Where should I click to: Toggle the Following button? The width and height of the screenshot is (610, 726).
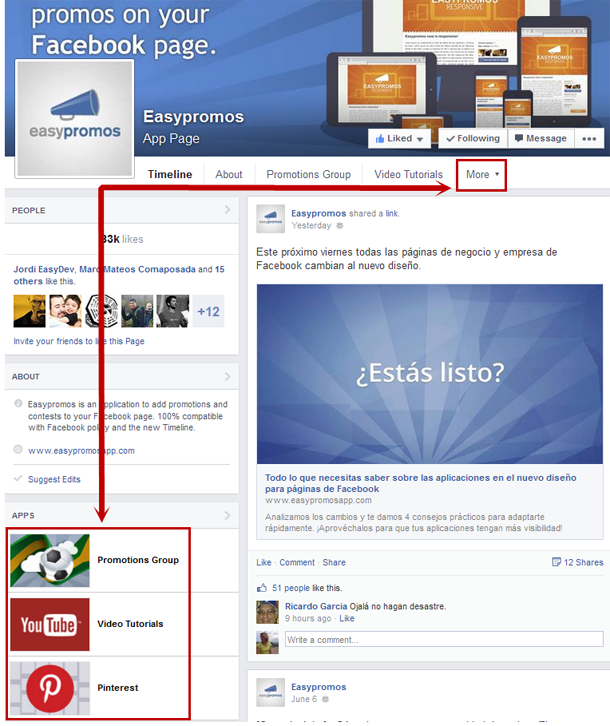[473, 138]
